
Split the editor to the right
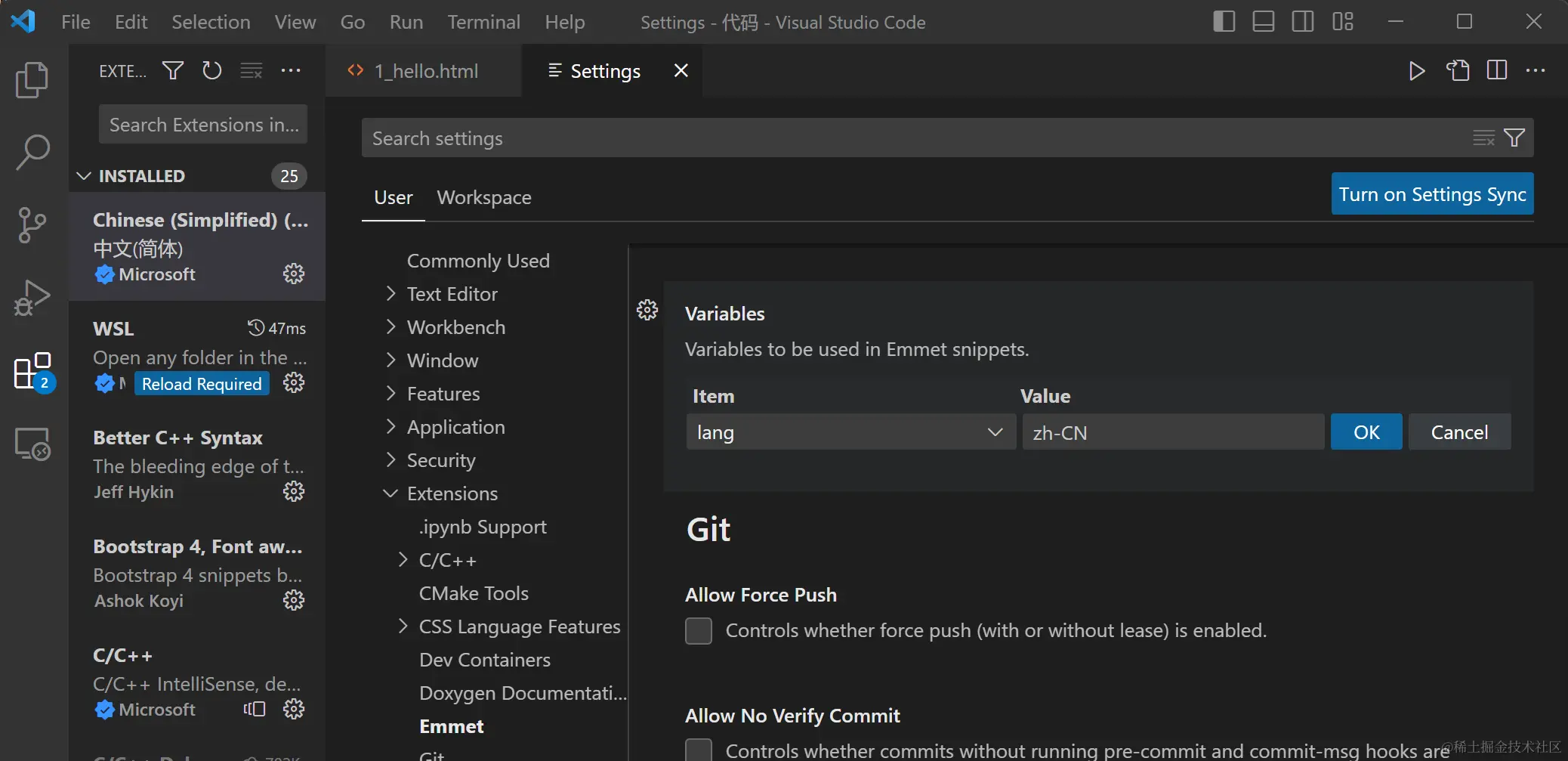click(1496, 71)
